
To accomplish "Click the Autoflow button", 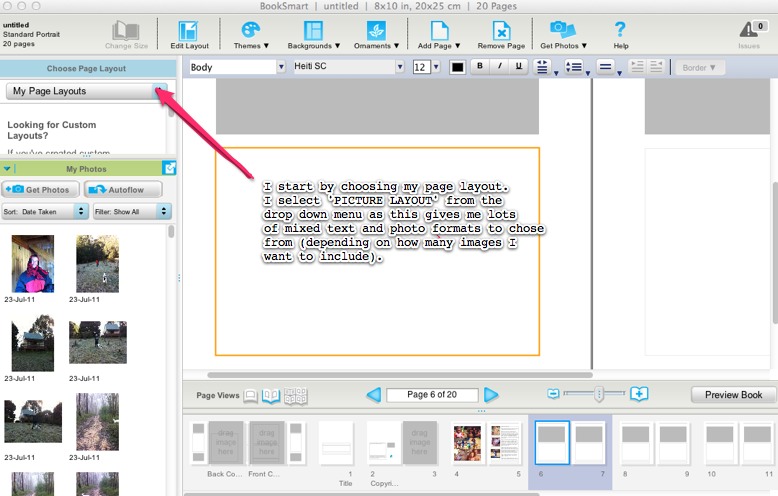I will [123, 189].
